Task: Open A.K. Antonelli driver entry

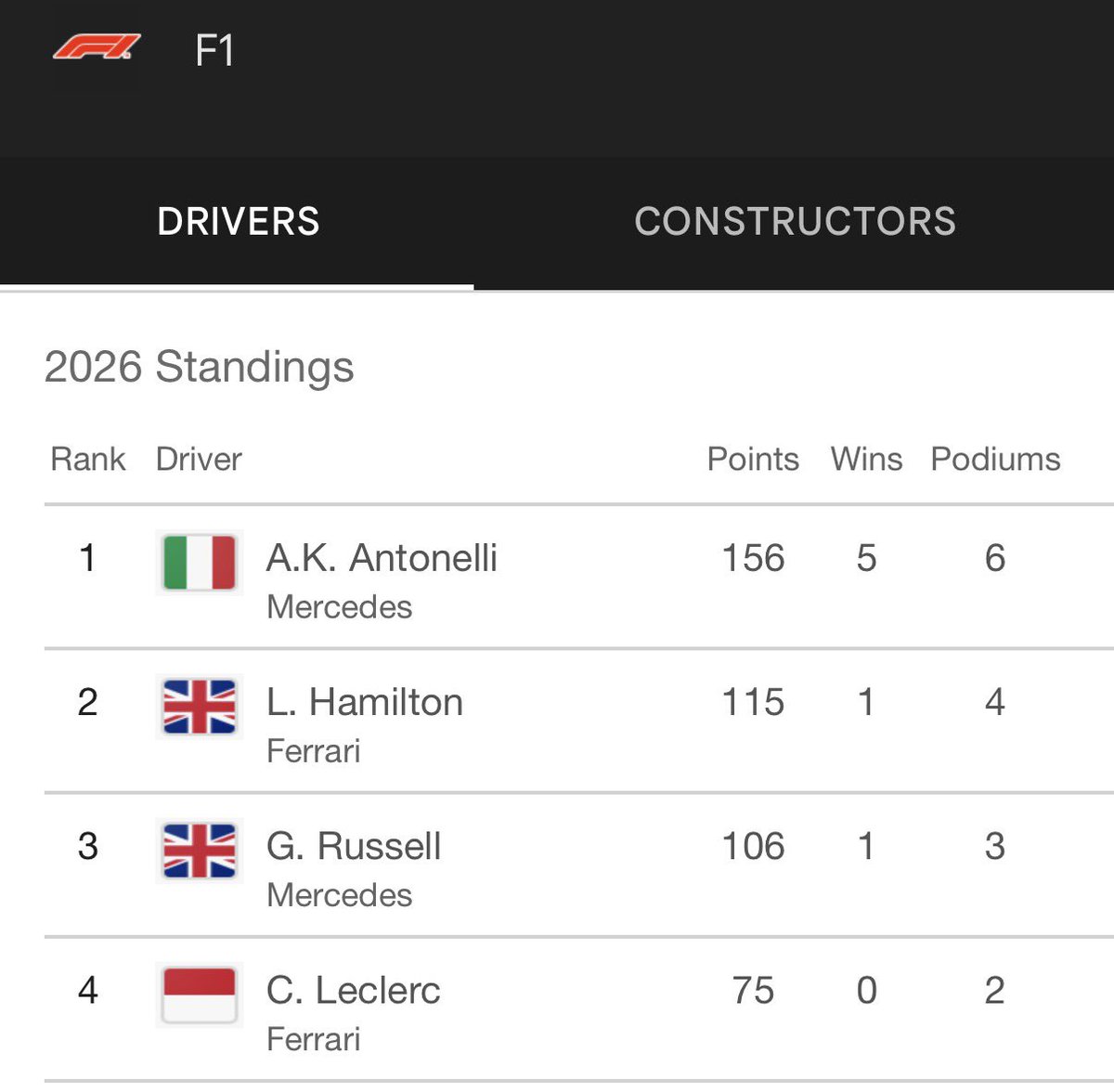Action: [382, 558]
